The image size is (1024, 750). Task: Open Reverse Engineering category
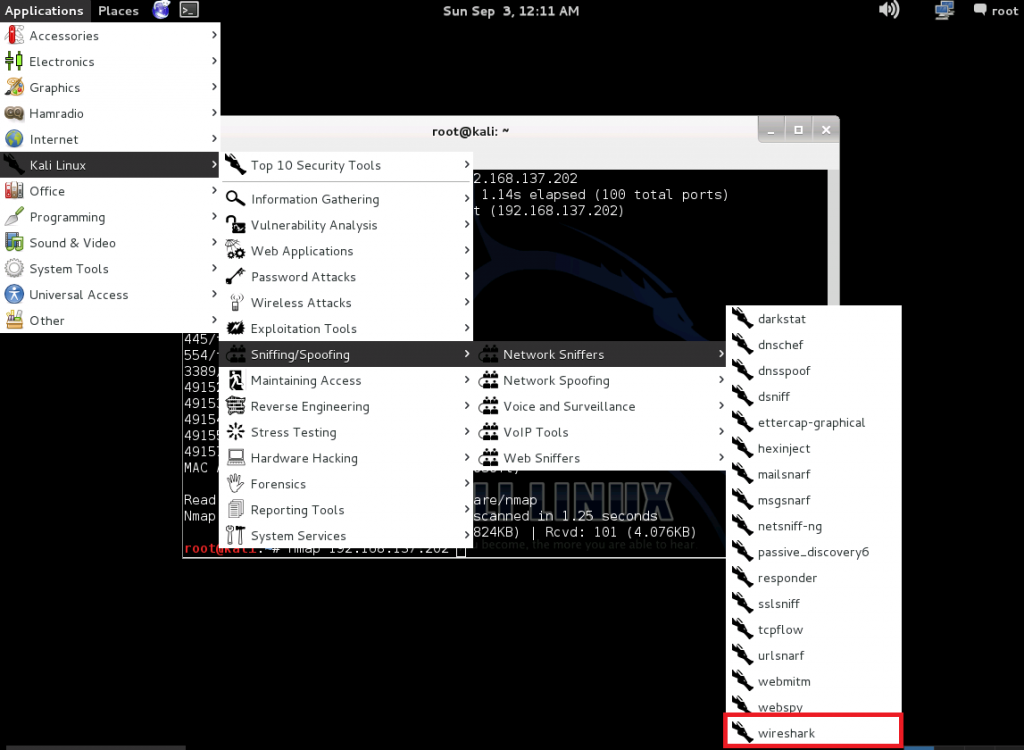click(346, 406)
